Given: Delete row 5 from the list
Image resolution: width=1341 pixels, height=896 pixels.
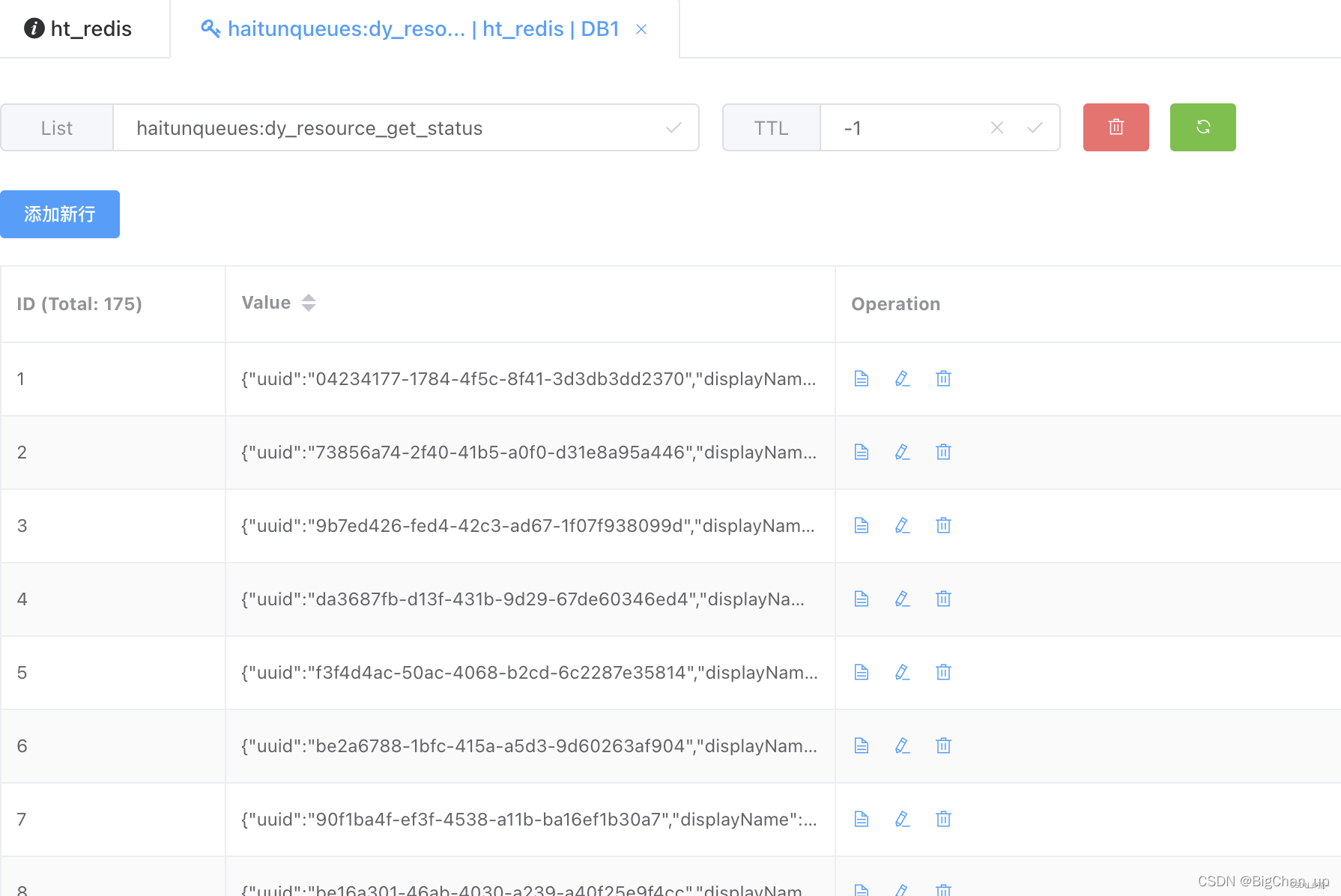Looking at the screenshot, I should point(944,672).
